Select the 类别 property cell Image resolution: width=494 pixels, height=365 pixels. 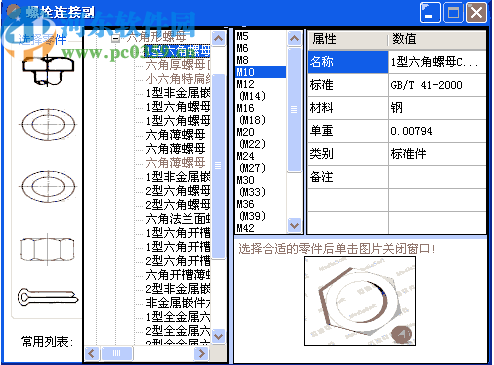click(348, 154)
